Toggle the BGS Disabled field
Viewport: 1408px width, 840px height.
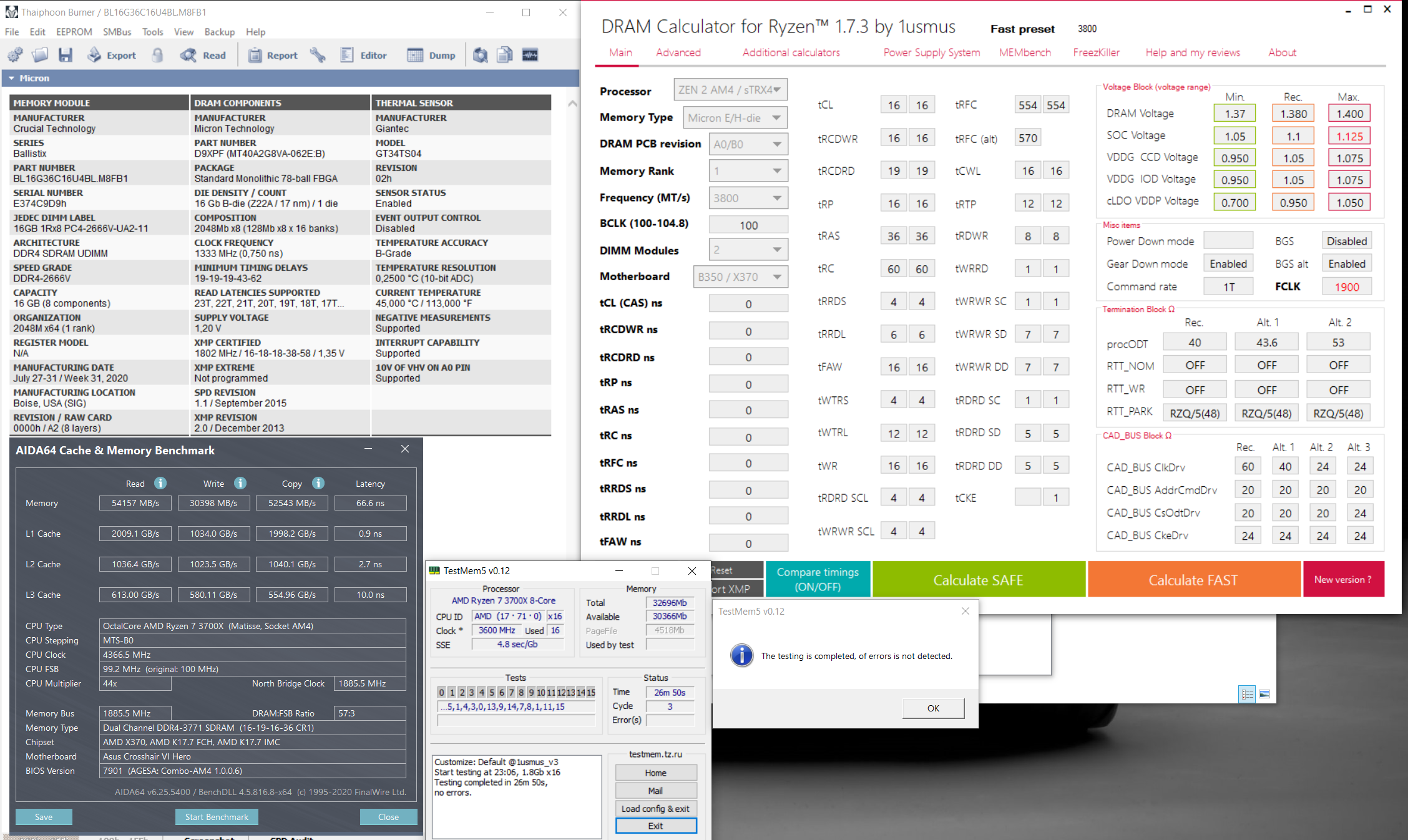point(1346,242)
